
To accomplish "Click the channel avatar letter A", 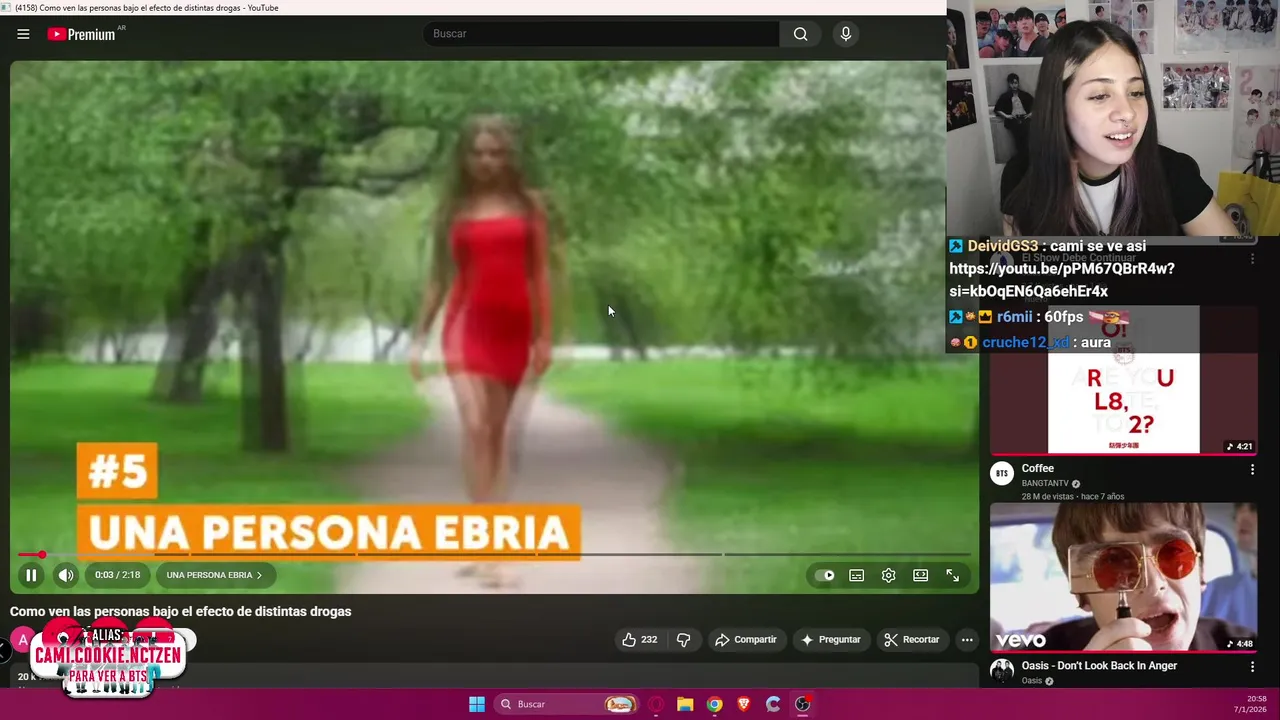I will coord(22,640).
